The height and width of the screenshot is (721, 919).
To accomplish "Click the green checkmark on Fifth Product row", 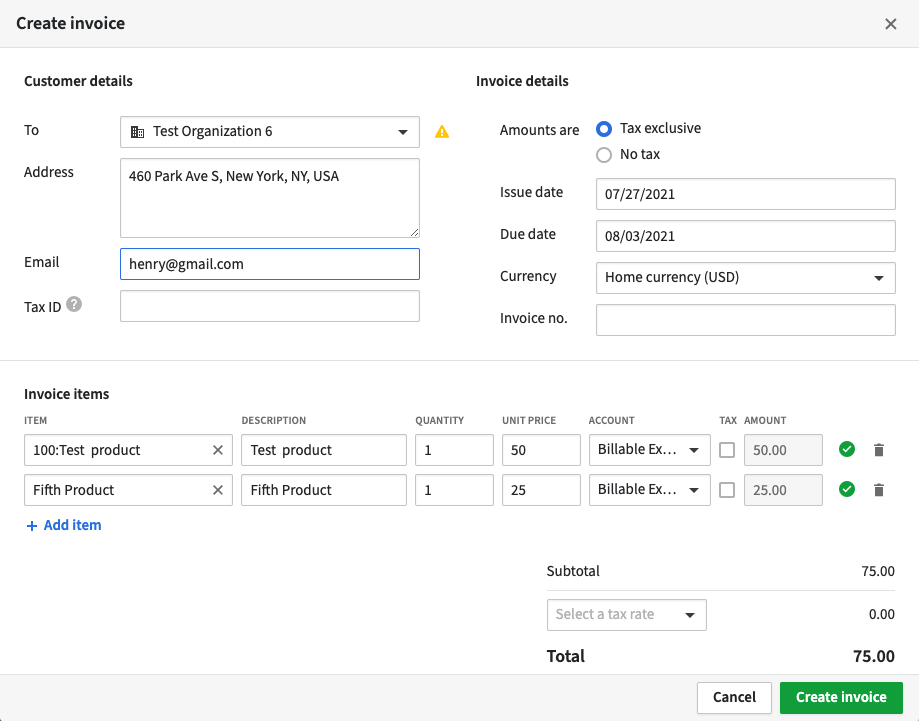I will click(846, 490).
